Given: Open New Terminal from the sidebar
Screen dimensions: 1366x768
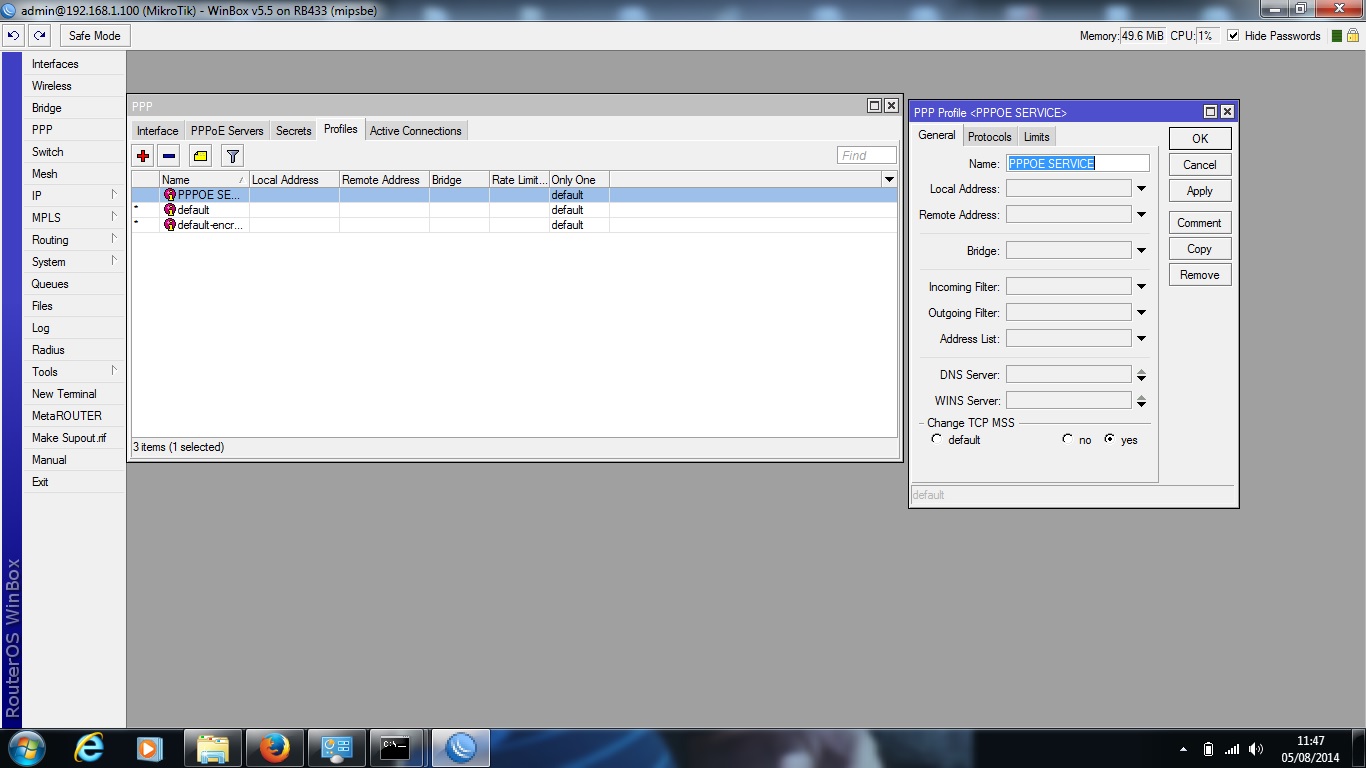Looking at the screenshot, I should 64,394.
